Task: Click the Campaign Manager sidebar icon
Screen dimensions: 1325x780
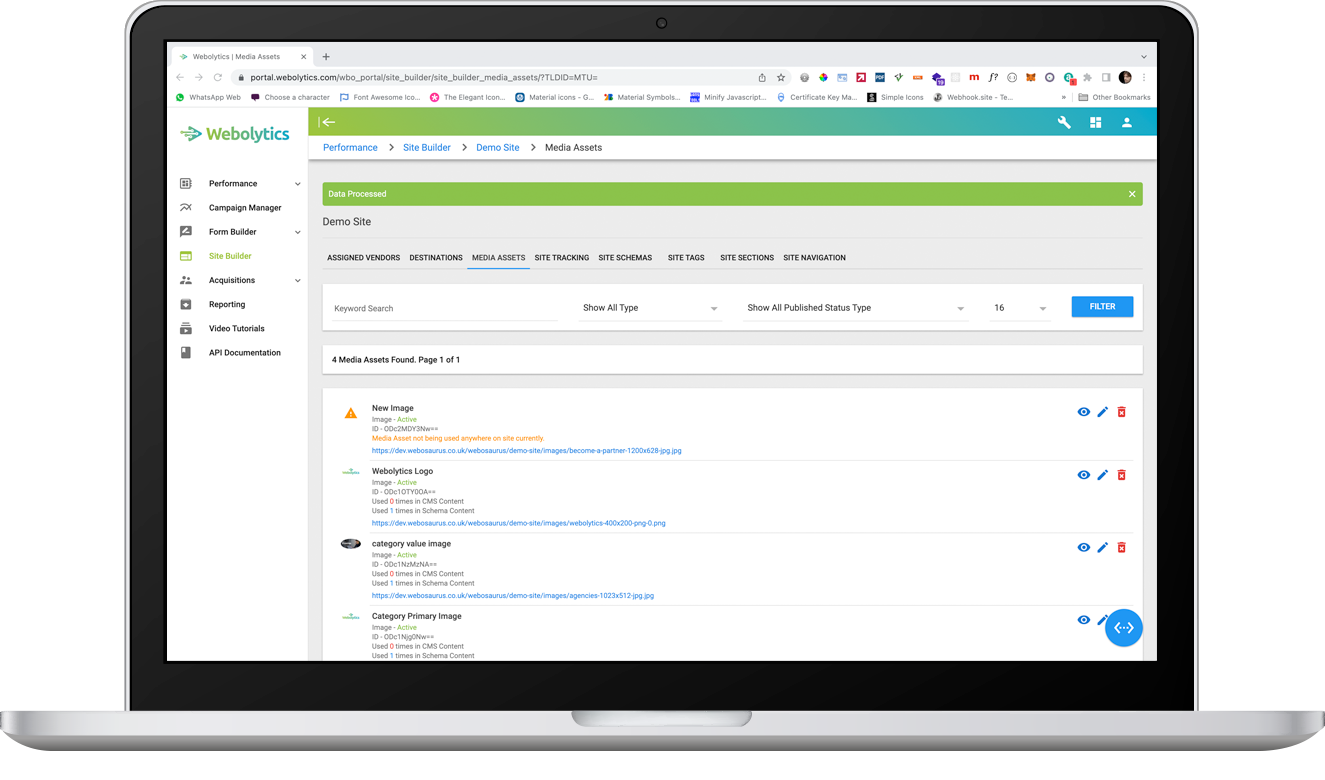Action: click(185, 208)
